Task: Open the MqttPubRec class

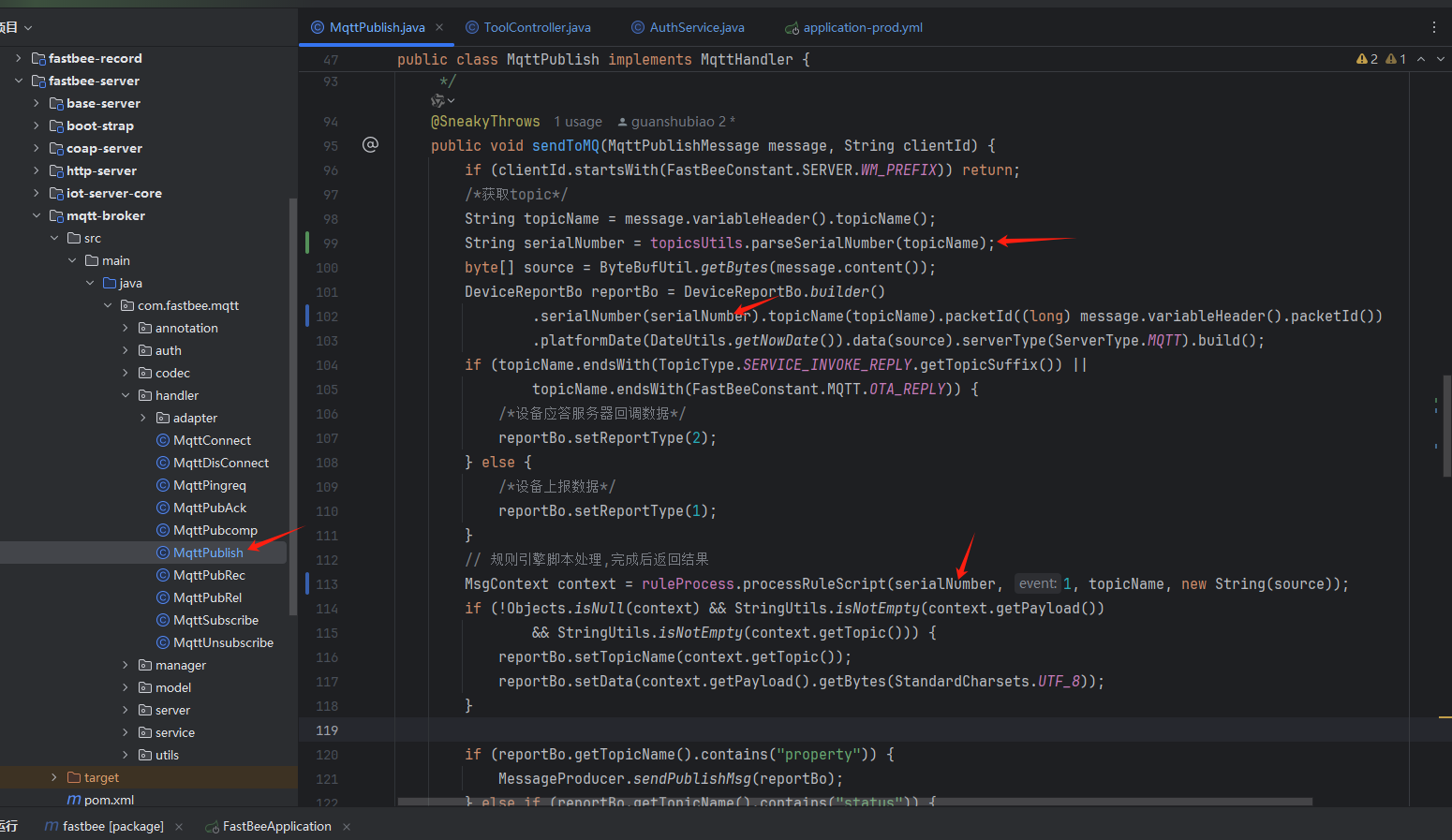Action: [x=200, y=575]
